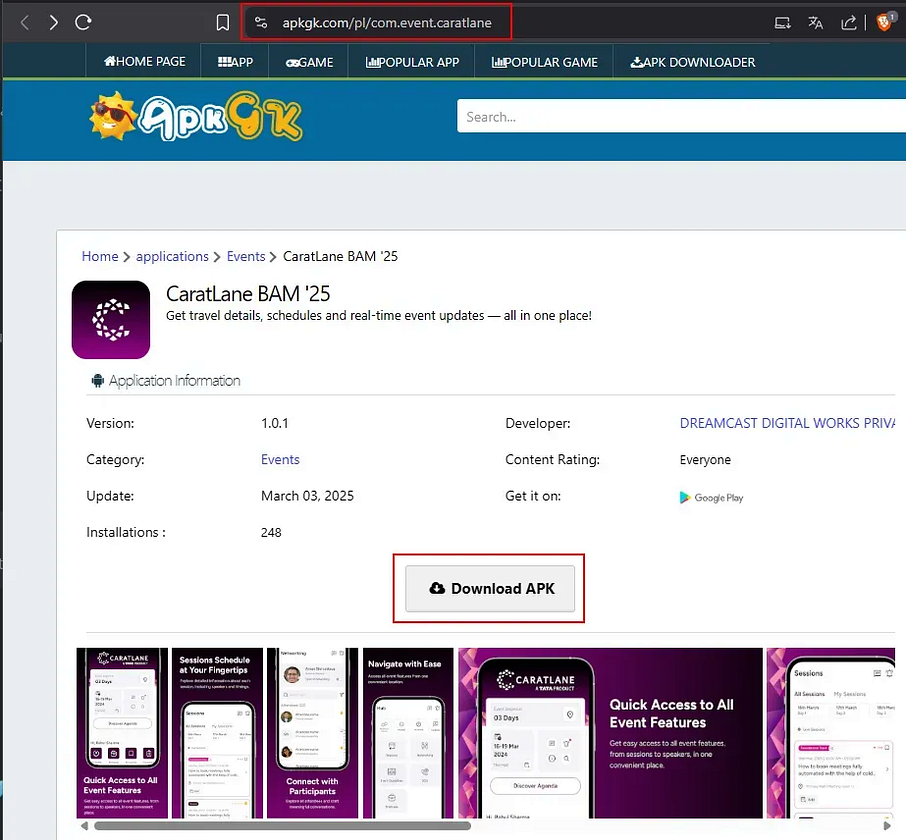906x840 pixels.
Task: Open POPULAR GAME in navigation bar
Action: tap(544, 62)
